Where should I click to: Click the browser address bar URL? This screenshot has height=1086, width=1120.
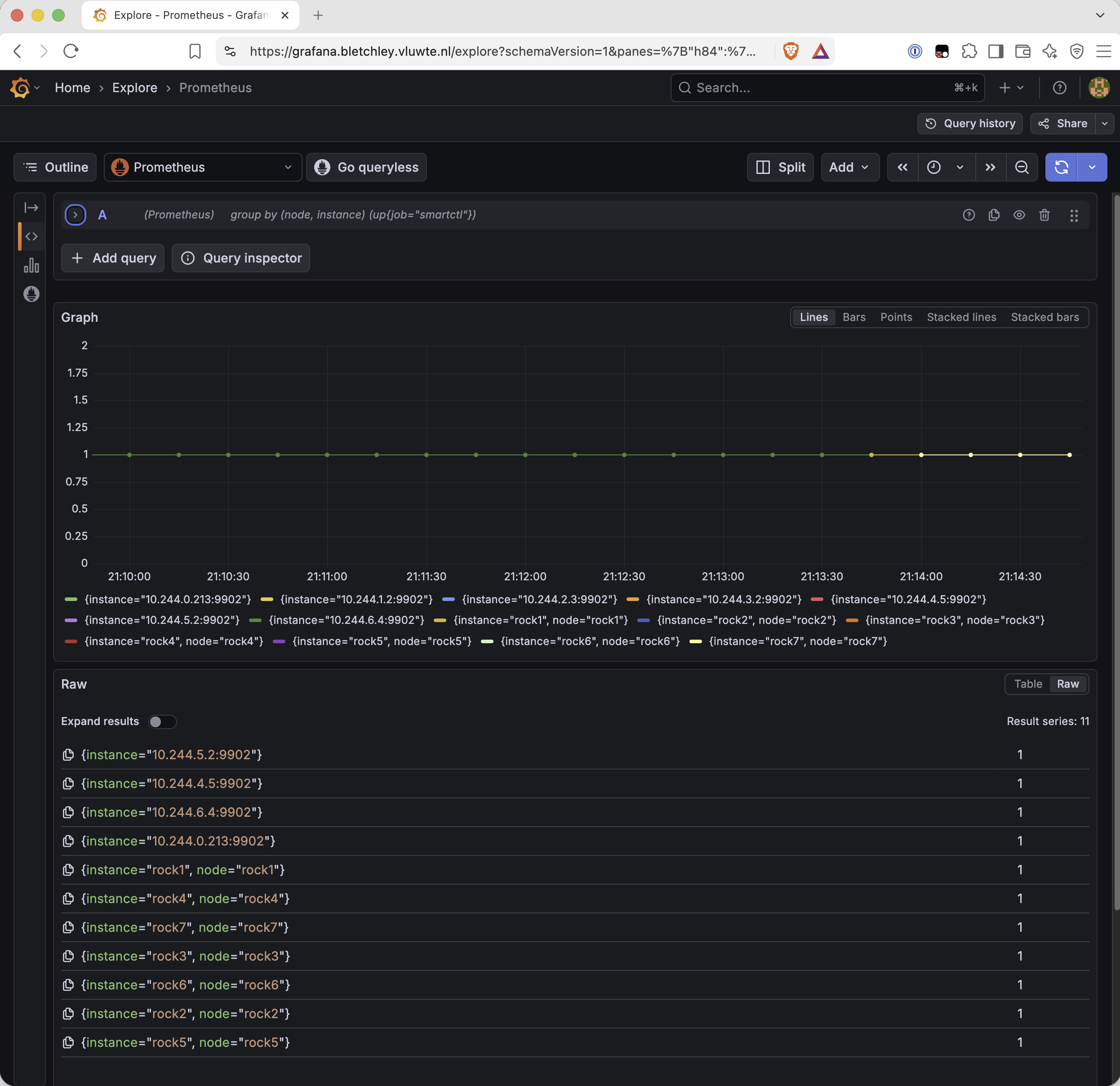pos(502,51)
